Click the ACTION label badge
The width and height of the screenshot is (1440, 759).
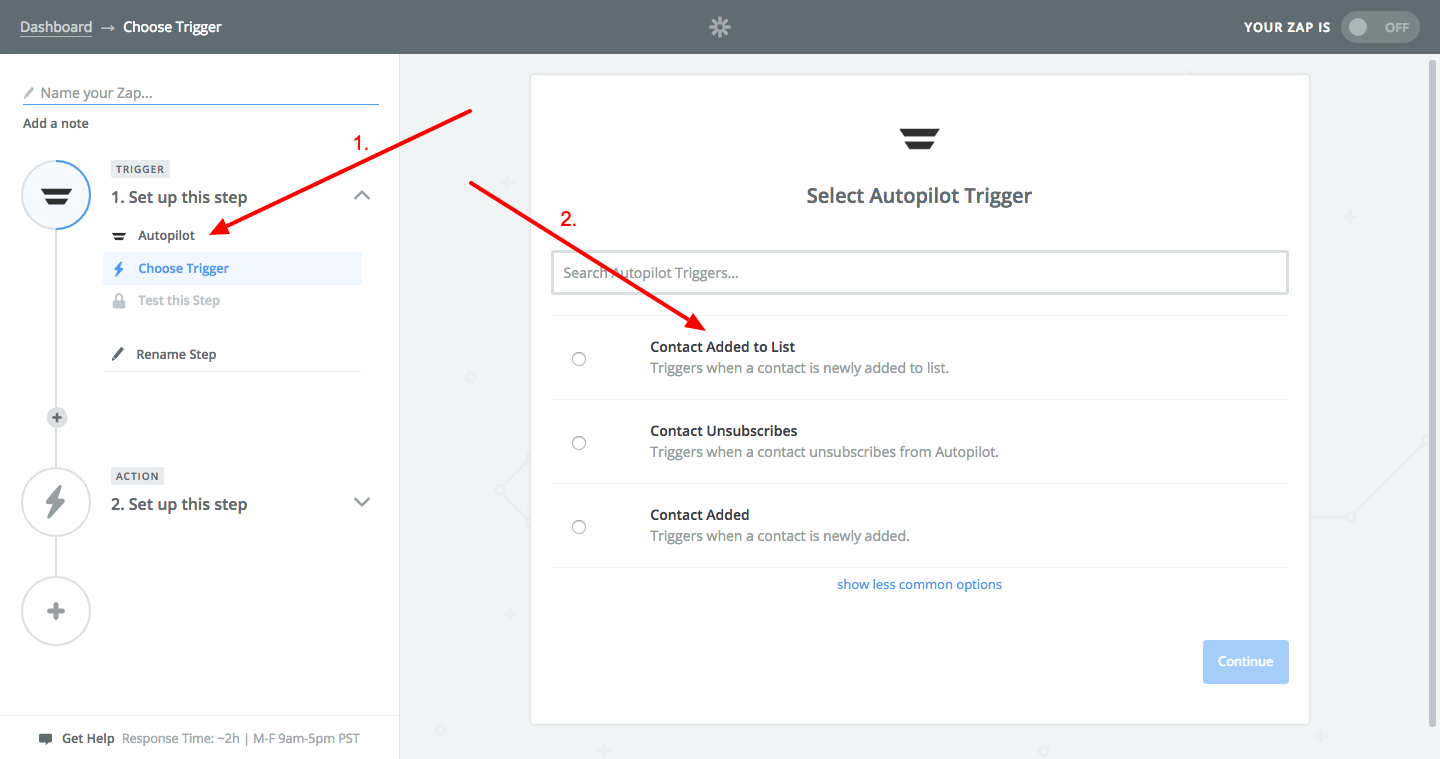[x=137, y=476]
